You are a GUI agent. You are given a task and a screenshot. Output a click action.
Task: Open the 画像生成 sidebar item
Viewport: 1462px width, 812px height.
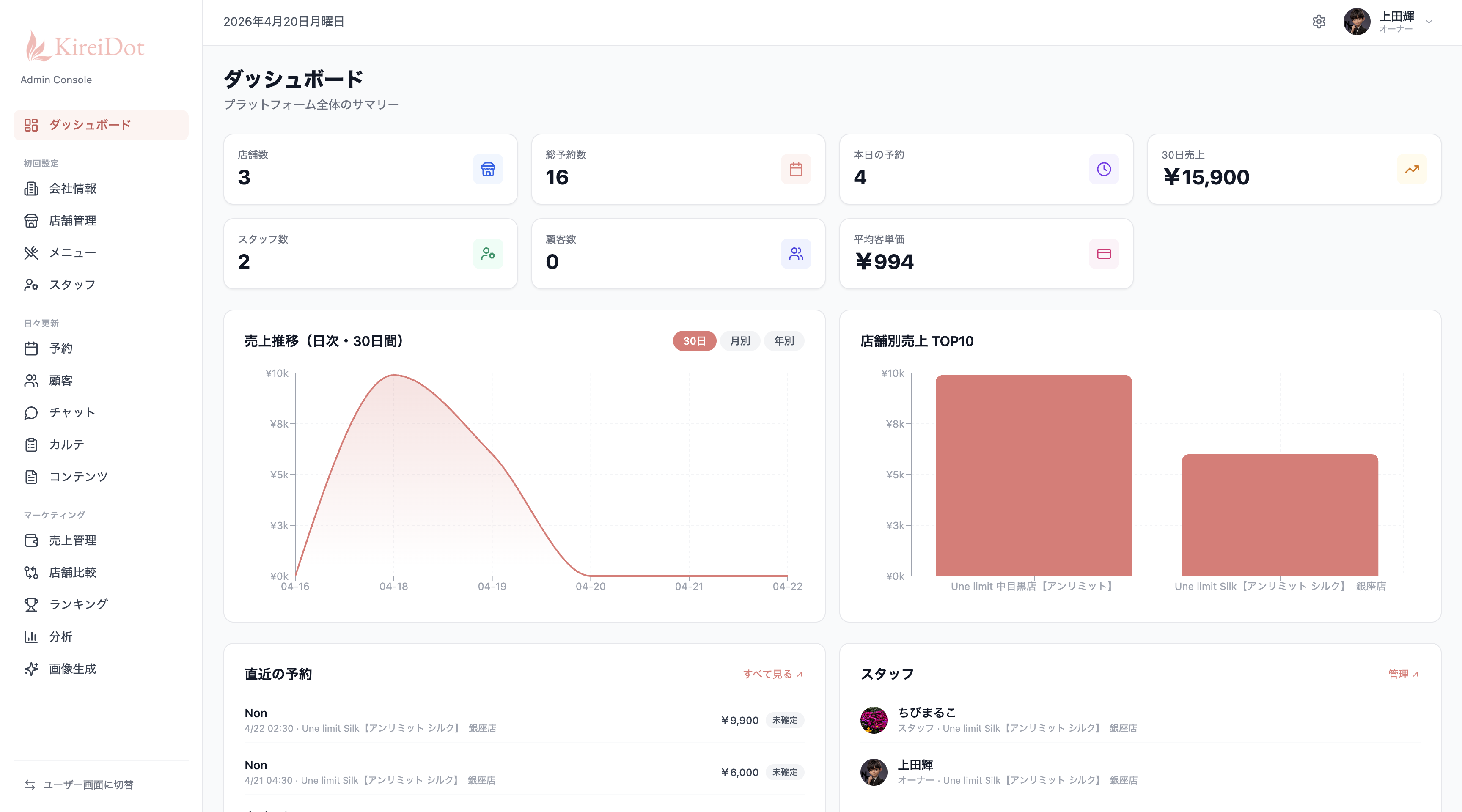(72, 669)
